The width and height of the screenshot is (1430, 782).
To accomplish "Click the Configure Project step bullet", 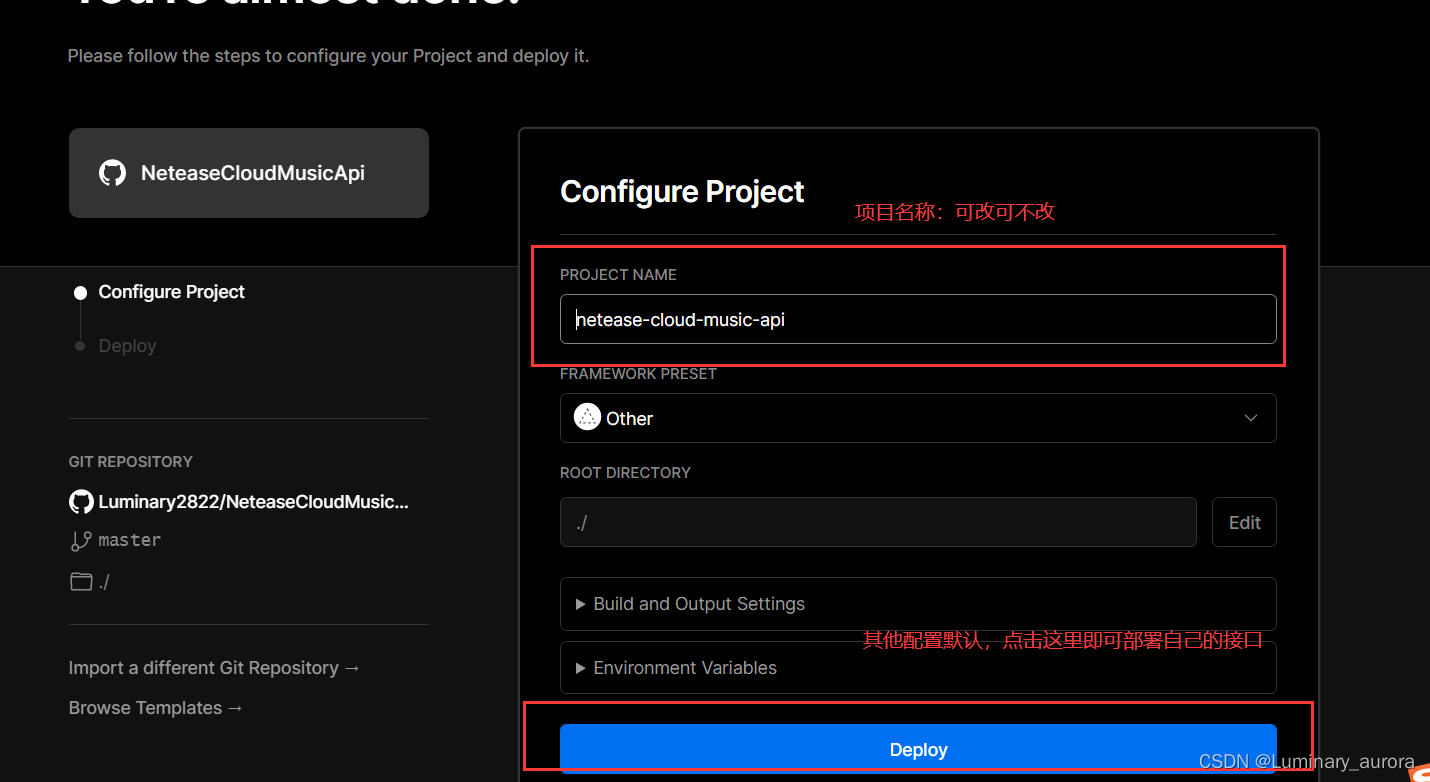I will (80, 293).
